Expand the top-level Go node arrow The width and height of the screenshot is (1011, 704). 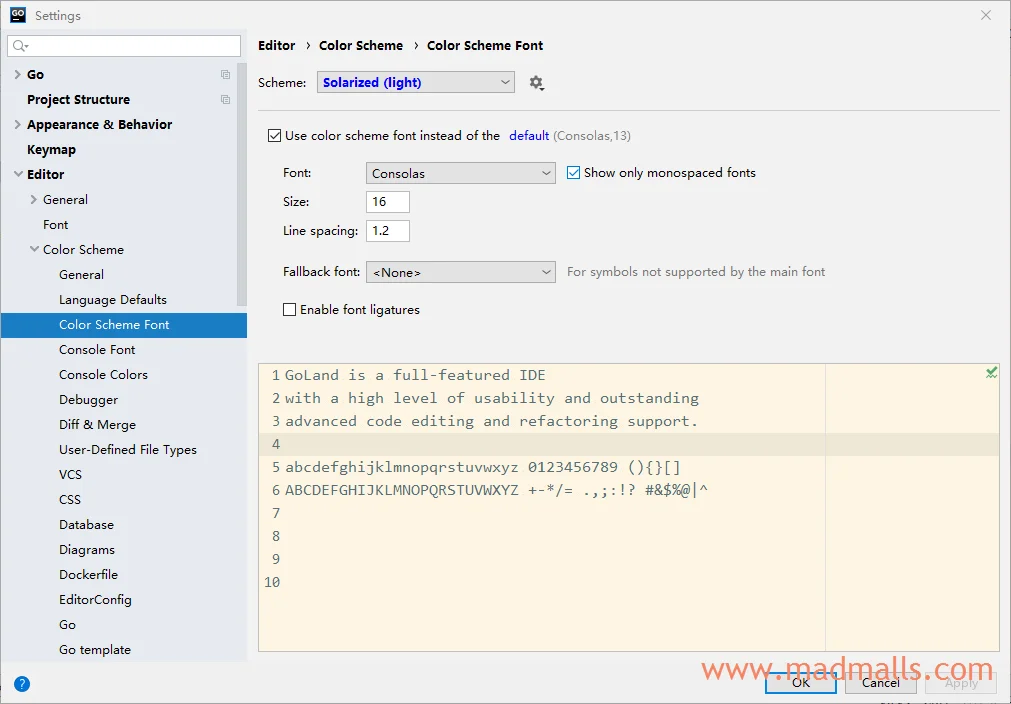point(17,75)
